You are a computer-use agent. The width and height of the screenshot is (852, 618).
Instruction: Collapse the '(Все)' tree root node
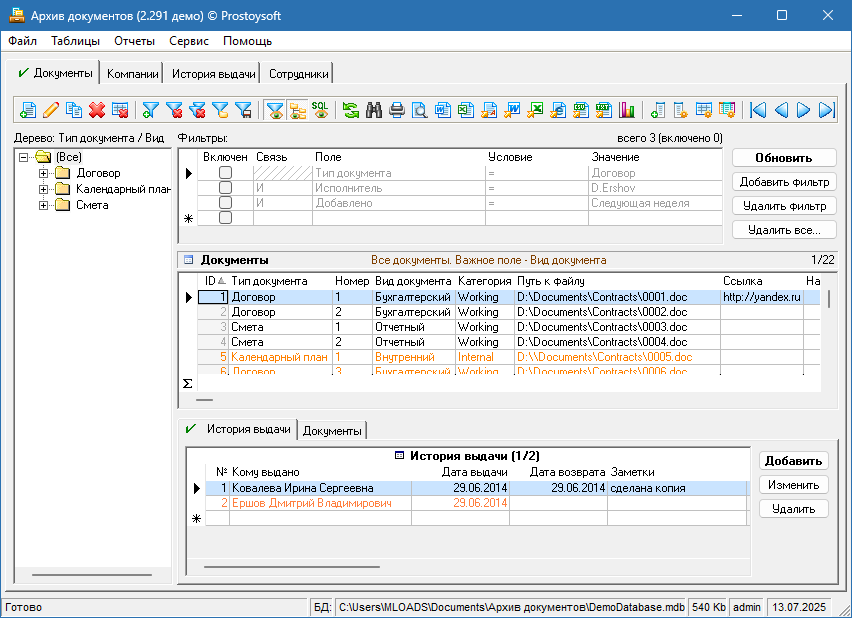point(23,158)
